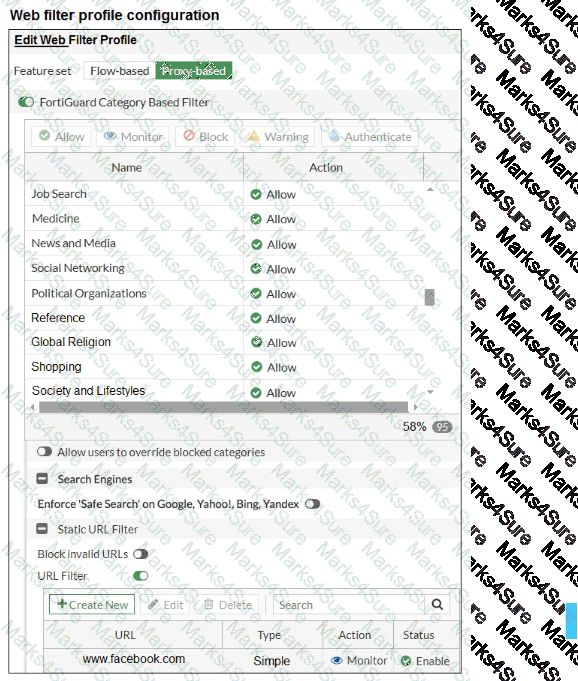The width and height of the screenshot is (578, 681).
Task: Click the Monitor action button above category table
Action: (x=133, y=136)
